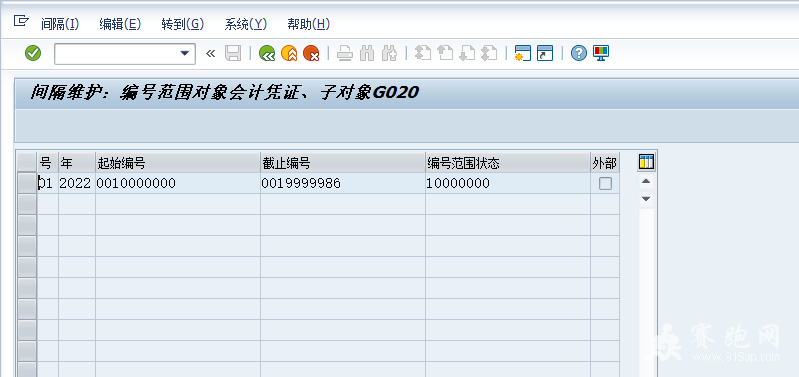Click the year cell 2022
Image resolution: width=799 pixels, height=377 pixels.
coord(77,183)
